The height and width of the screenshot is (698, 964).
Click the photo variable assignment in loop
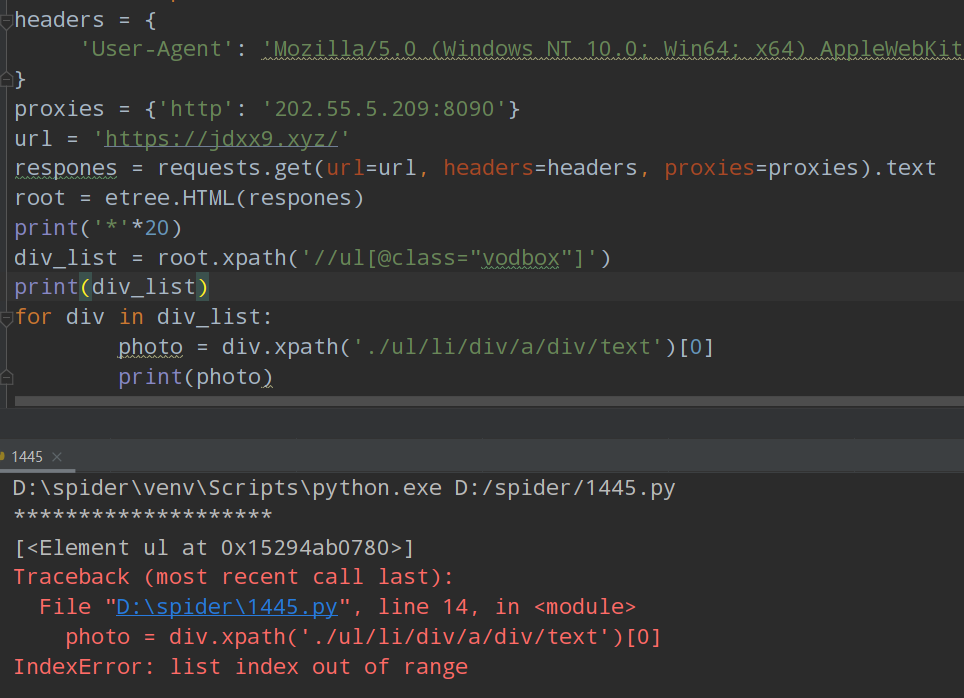(150, 347)
